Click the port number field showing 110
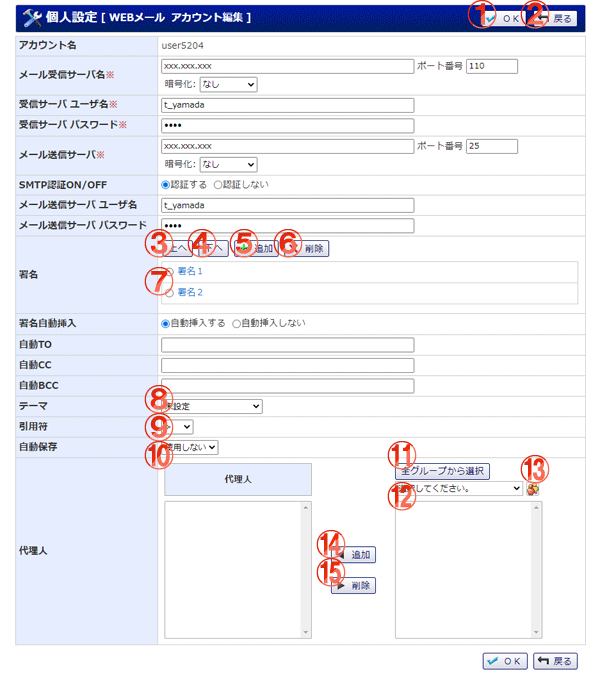This screenshot has height=681, width=600. pyautogui.click(x=492, y=66)
